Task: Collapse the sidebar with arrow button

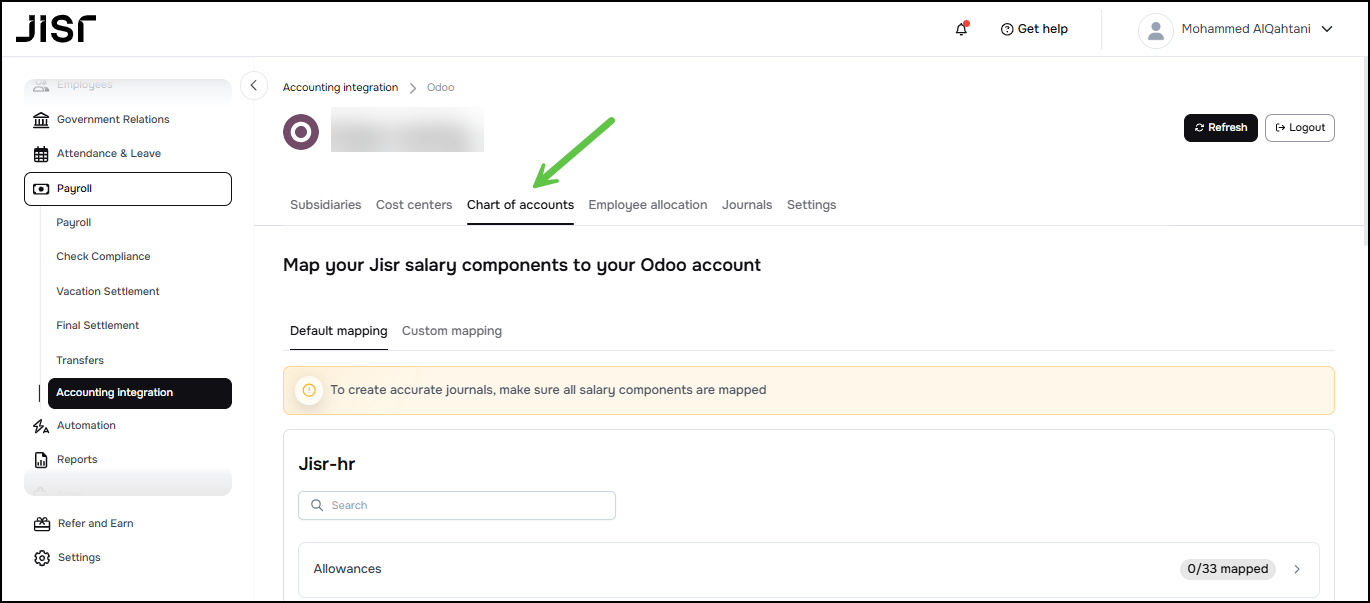Action: pos(254,86)
